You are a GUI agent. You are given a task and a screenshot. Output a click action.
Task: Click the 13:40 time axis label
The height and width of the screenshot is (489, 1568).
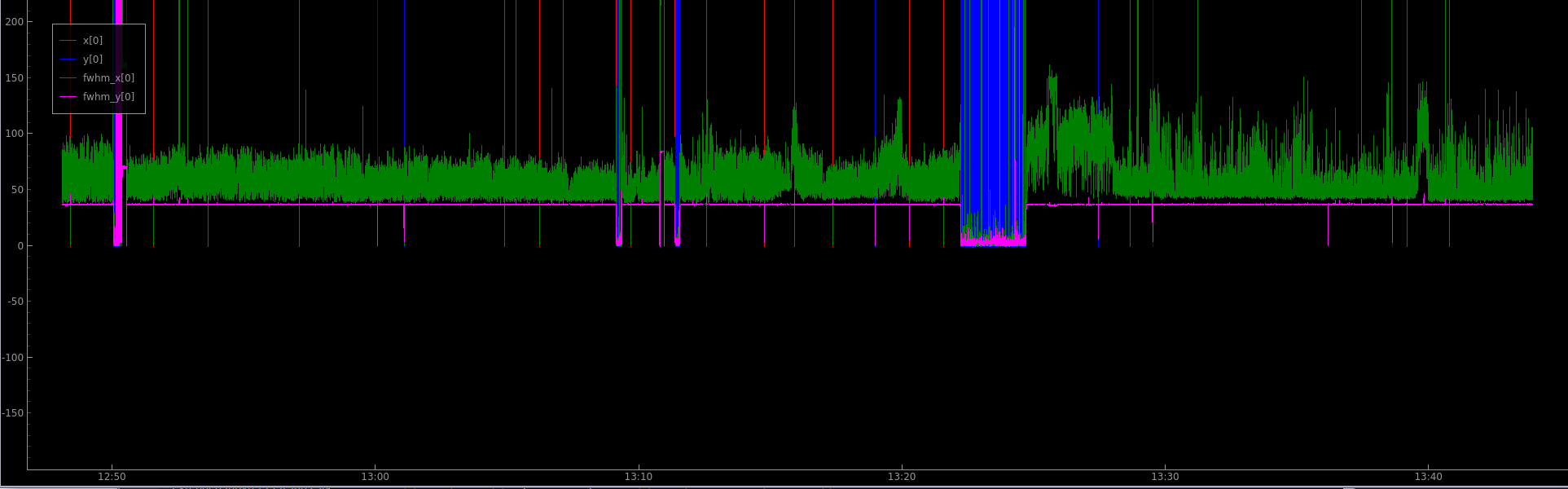[x=1428, y=477]
